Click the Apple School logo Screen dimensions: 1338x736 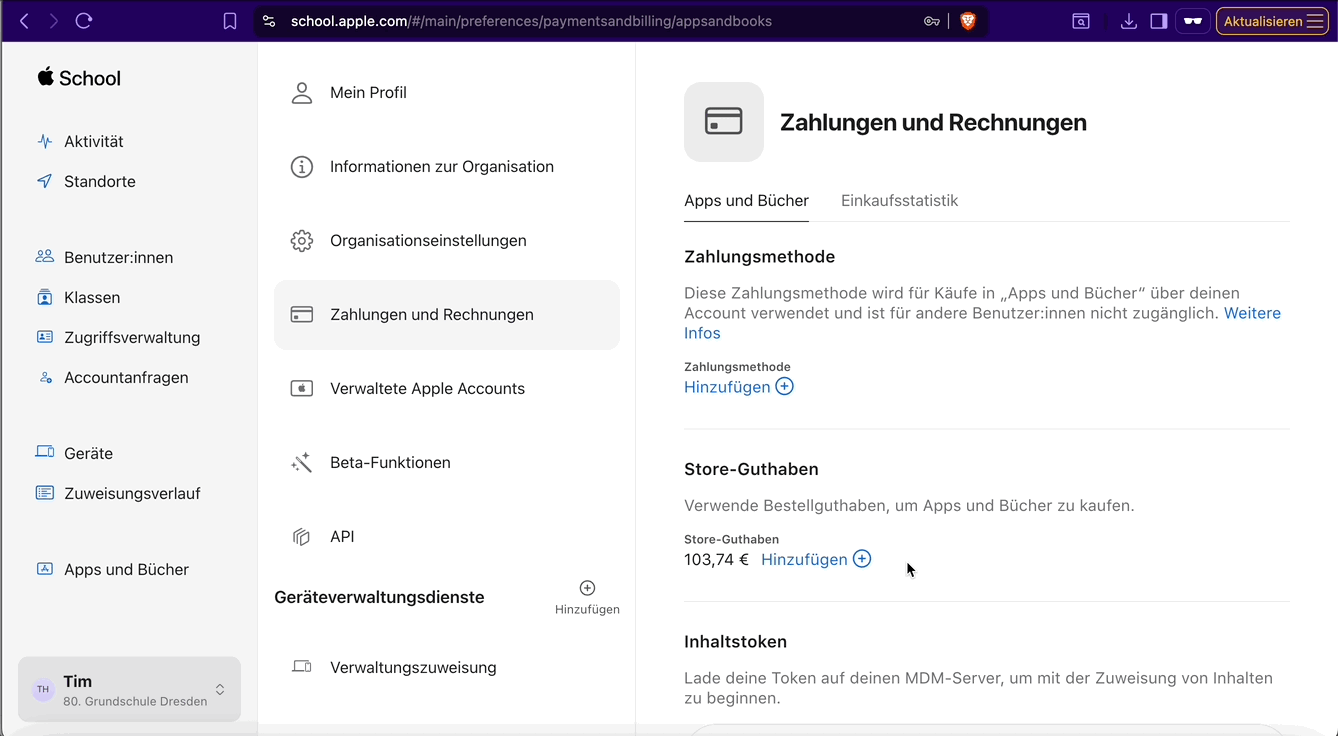79,78
